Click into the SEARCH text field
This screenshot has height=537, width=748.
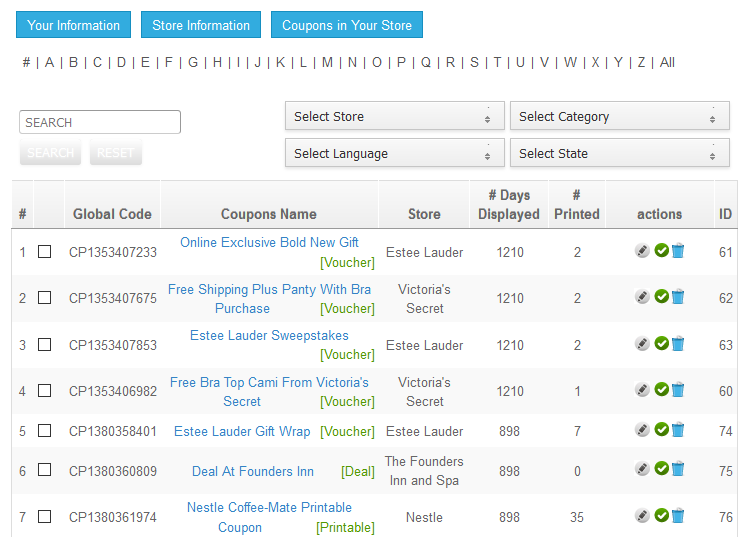[x=100, y=122]
